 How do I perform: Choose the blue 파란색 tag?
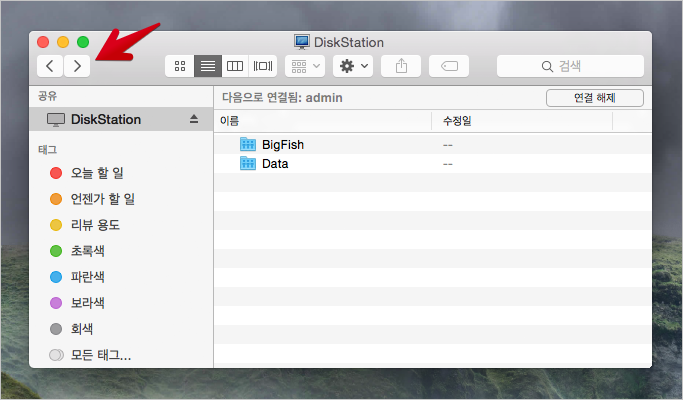[x=77, y=277]
